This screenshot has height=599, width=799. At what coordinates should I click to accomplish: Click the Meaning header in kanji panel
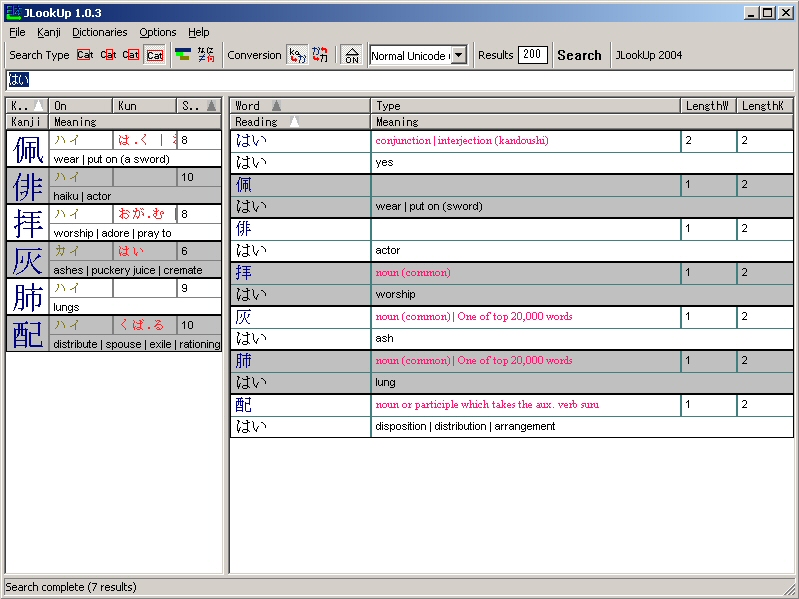click(135, 122)
